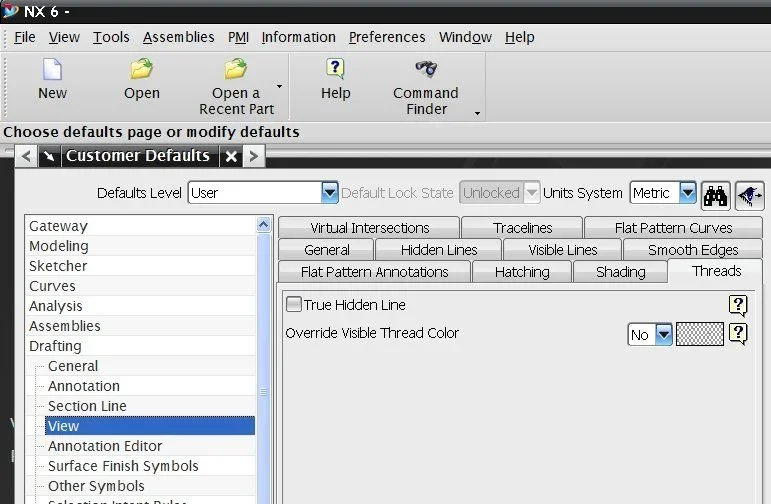Click the Manage Current Settings icon
The width and height of the screenshot is (771, 504).
point(749,196)
